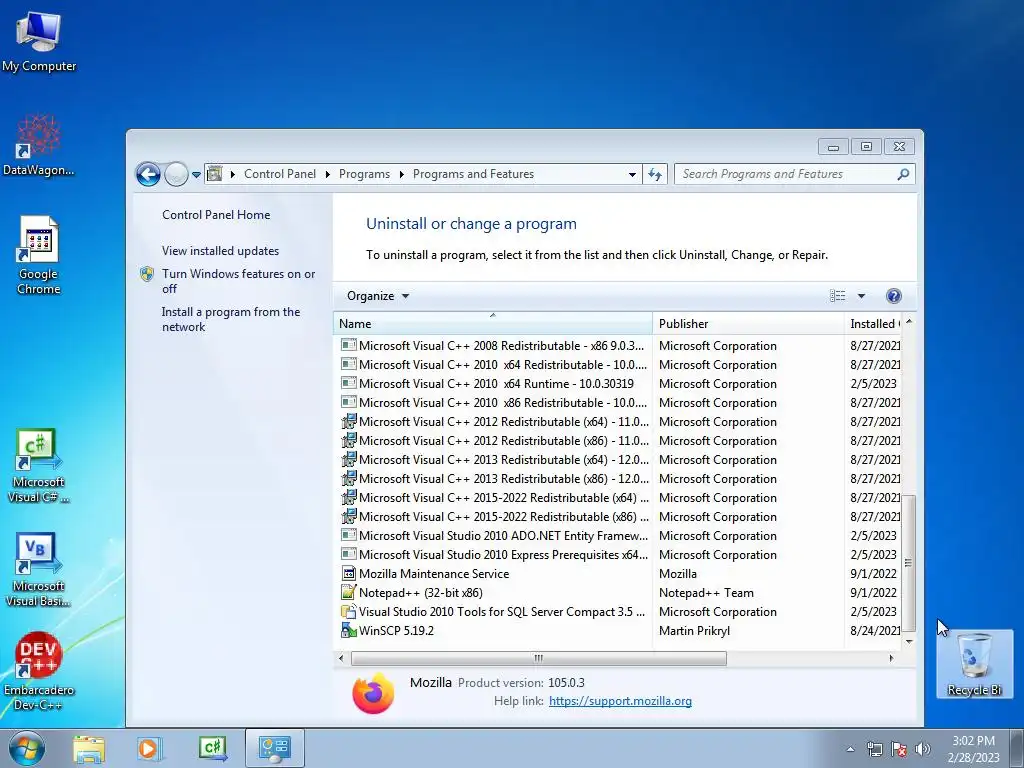
Task: Click the horizontal scrollbar thumb
Action: coord(539,658)
